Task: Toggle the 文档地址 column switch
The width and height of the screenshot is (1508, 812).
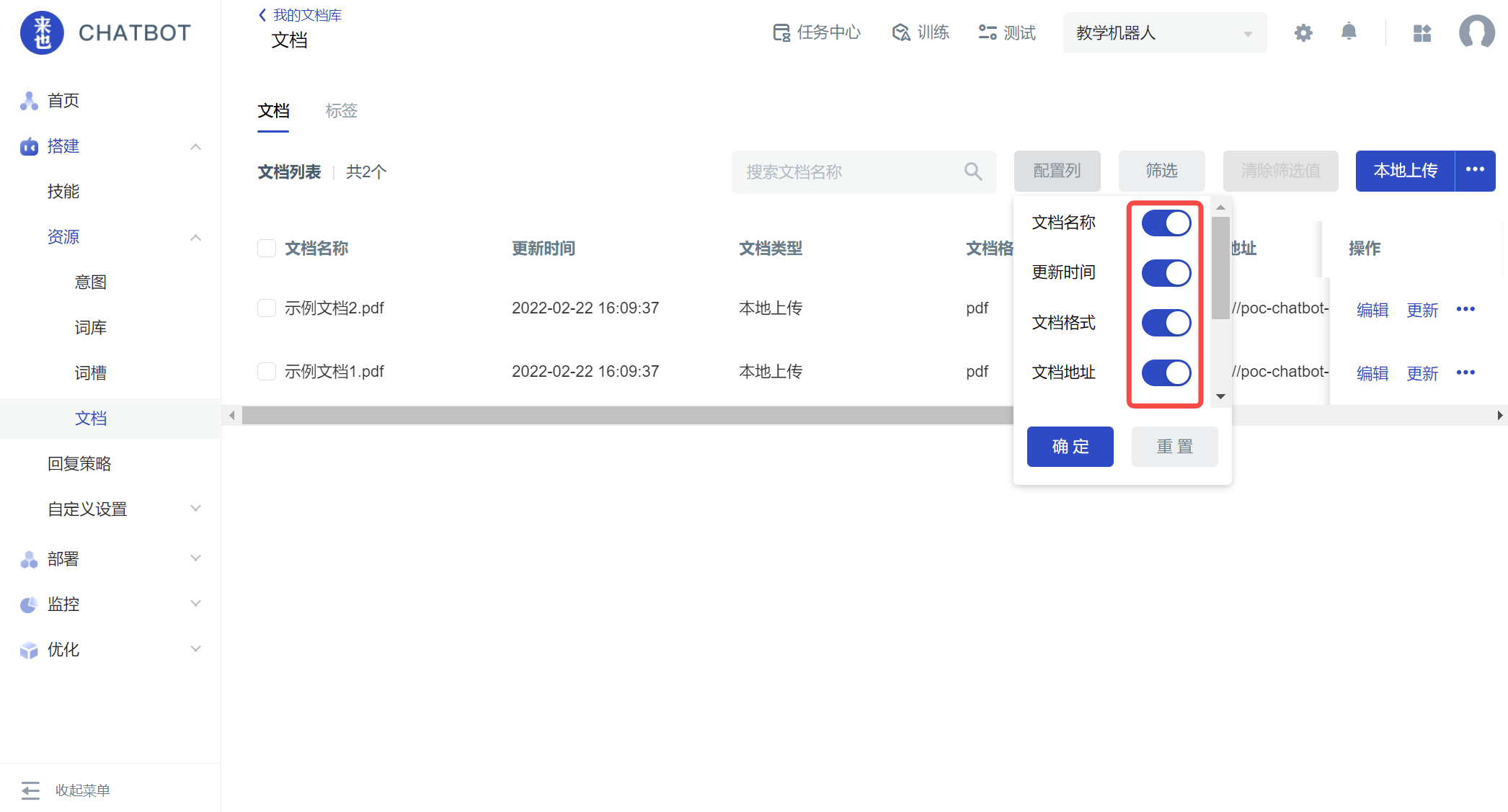Action: pyautogui.click(x=1166, y=372)
